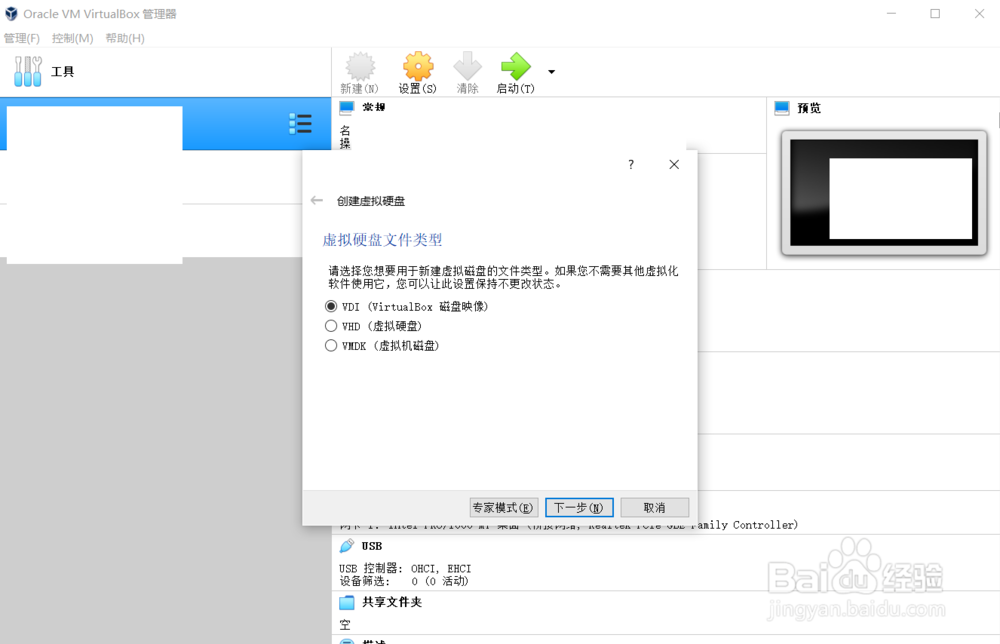Click the Shared Folders (共享文件夹) icon
Screen dimensions: 1000x644
pos(347,602)
